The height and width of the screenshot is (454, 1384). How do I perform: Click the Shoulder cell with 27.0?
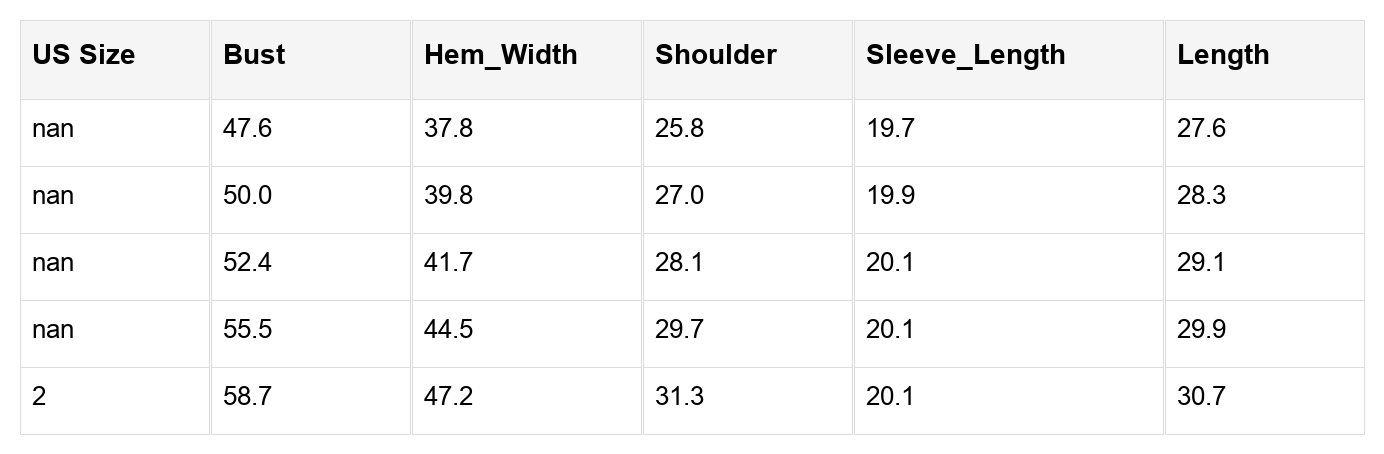point(680,196)
